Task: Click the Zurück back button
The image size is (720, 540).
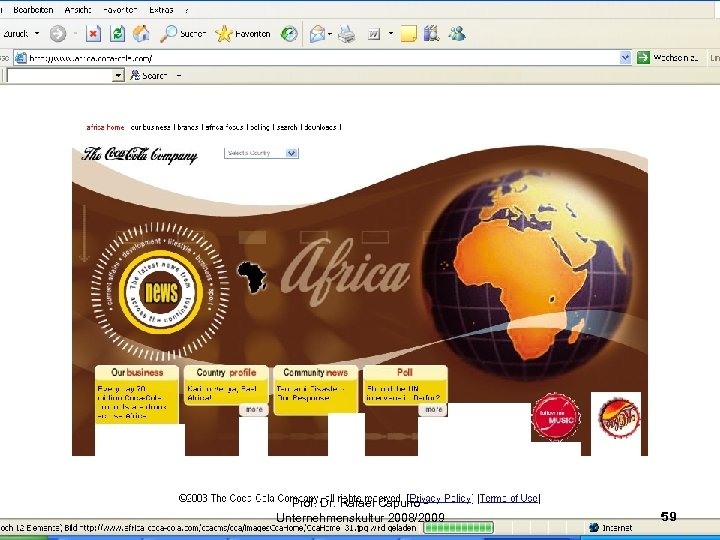Action: click(x=17, y=34)
